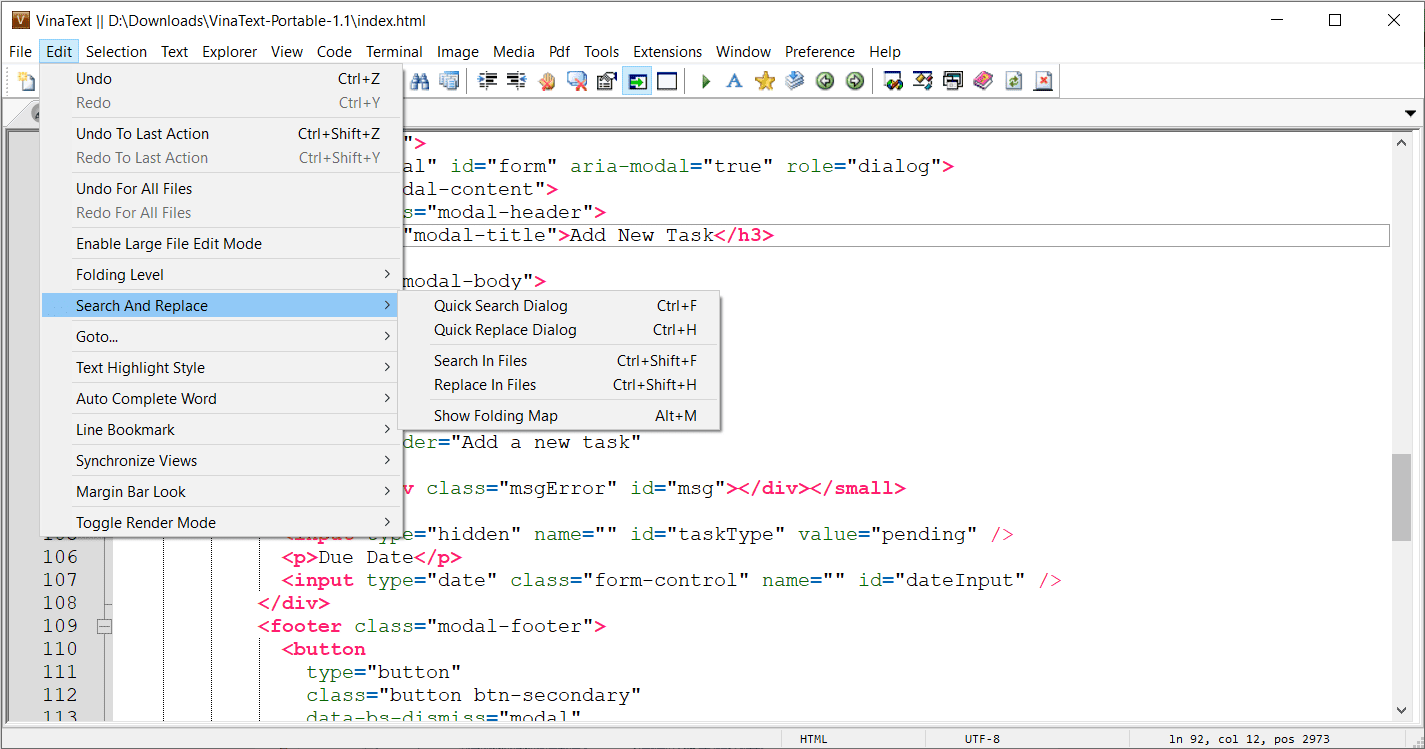Click the green Run play icon
The width and height of the screenshot is (1425, 749).
705,81
